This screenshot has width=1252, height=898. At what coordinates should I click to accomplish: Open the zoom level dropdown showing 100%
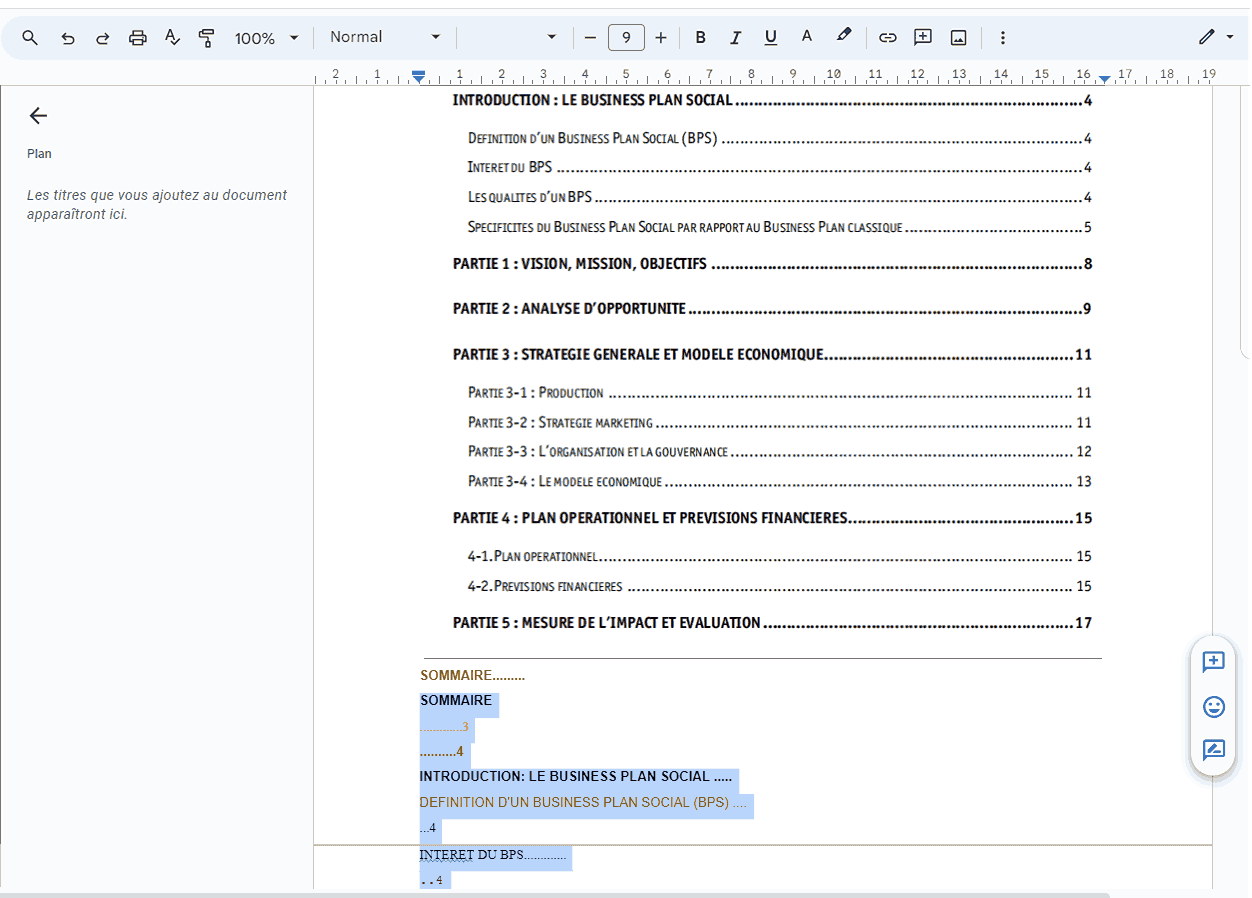point(266,38)
